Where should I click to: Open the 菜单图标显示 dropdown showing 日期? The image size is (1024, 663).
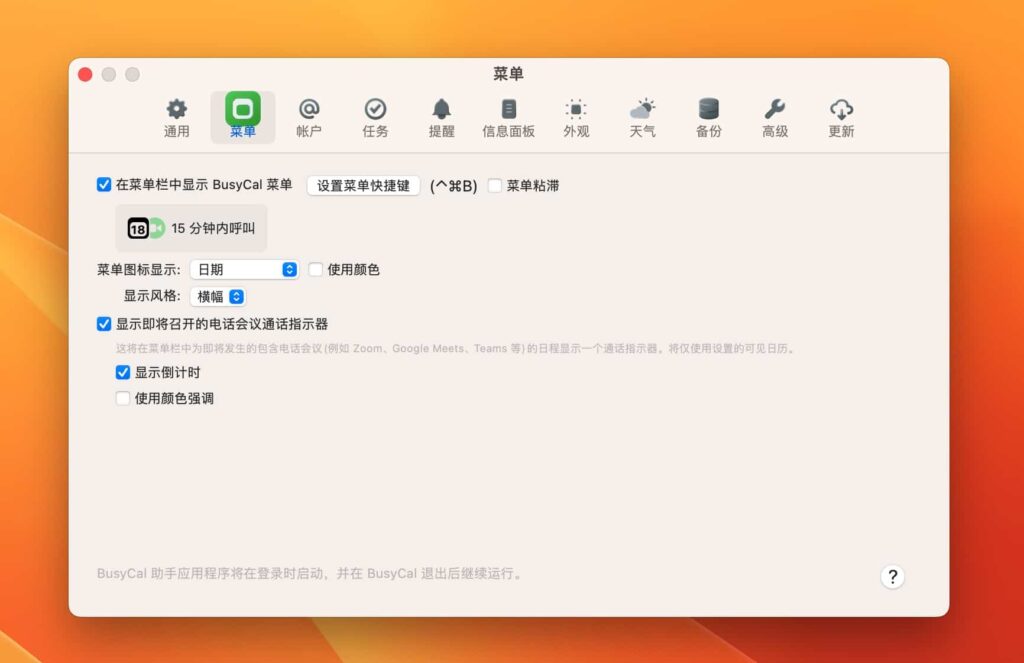point(244,269)
